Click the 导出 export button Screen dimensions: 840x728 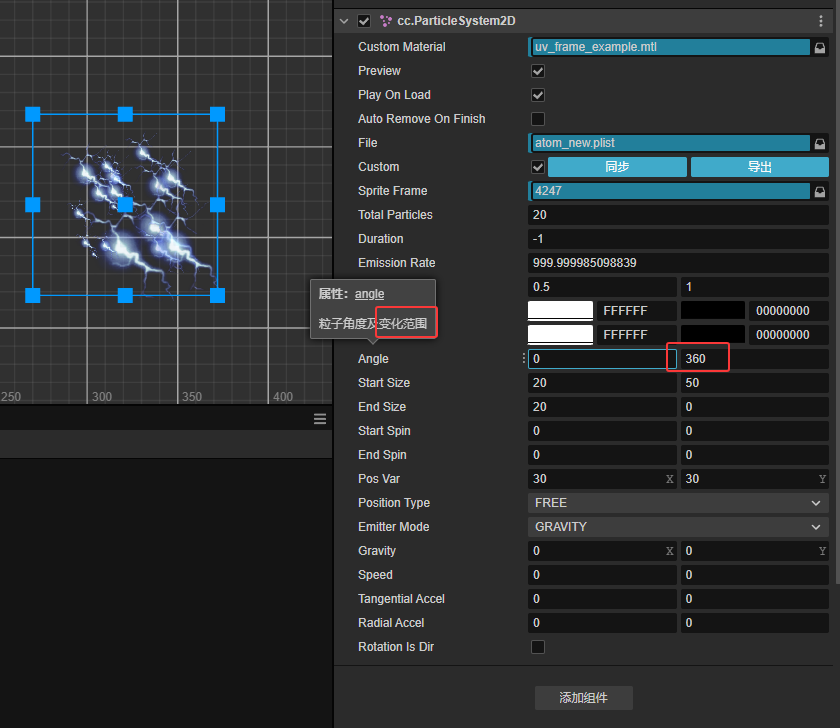(760, 167)
